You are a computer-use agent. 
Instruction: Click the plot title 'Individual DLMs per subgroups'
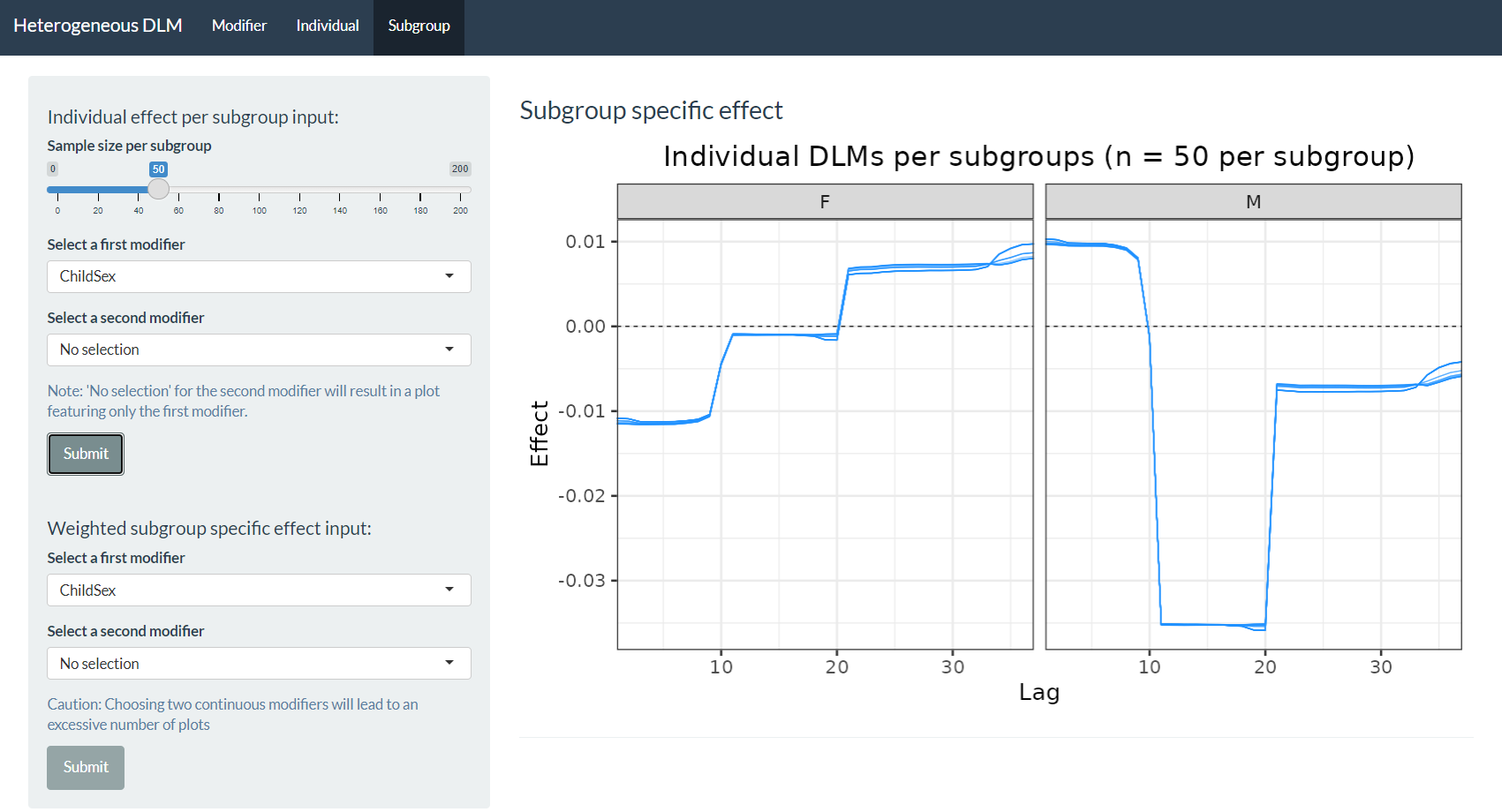coord(1038,156)
